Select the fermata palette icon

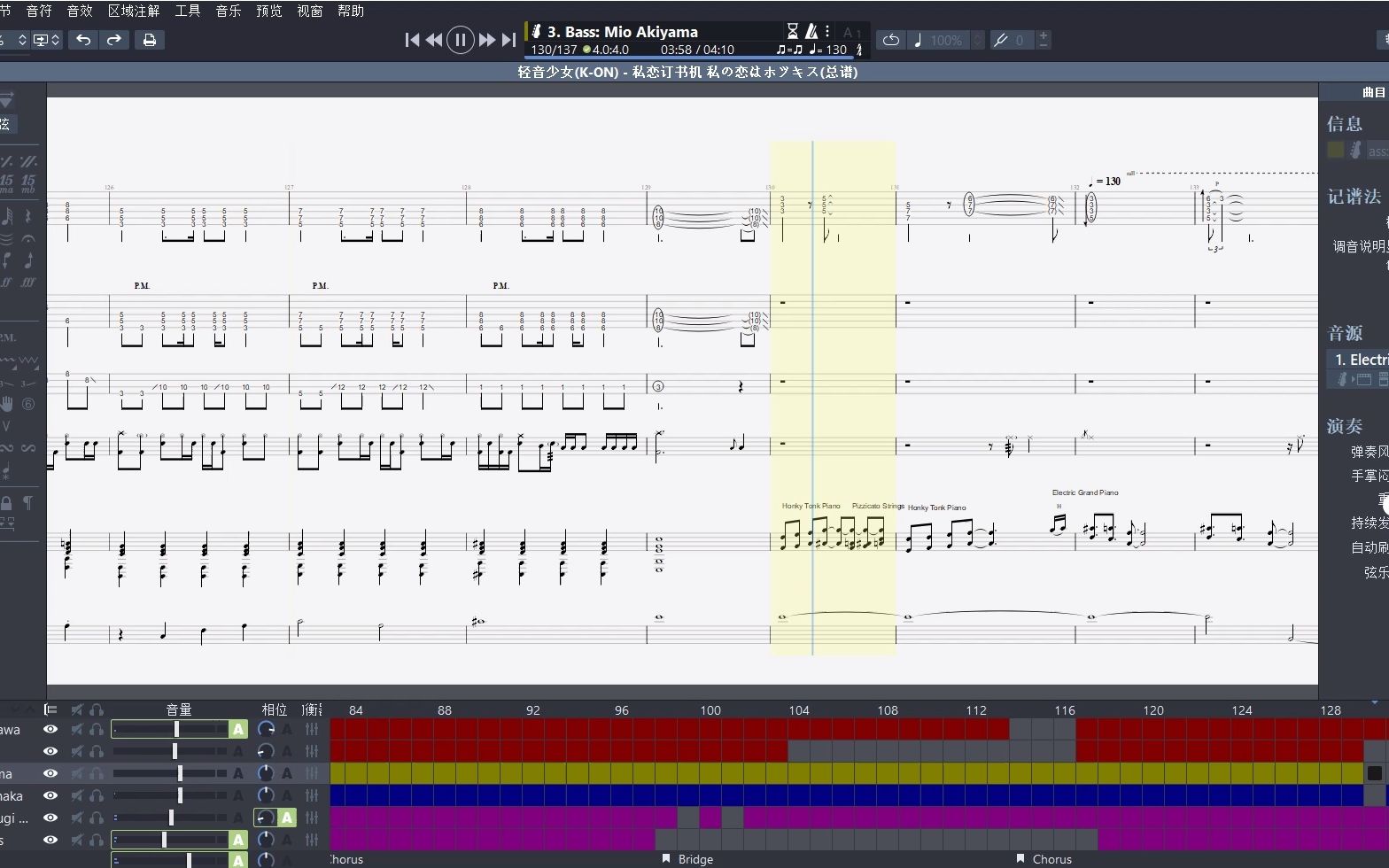click(28, 238)
